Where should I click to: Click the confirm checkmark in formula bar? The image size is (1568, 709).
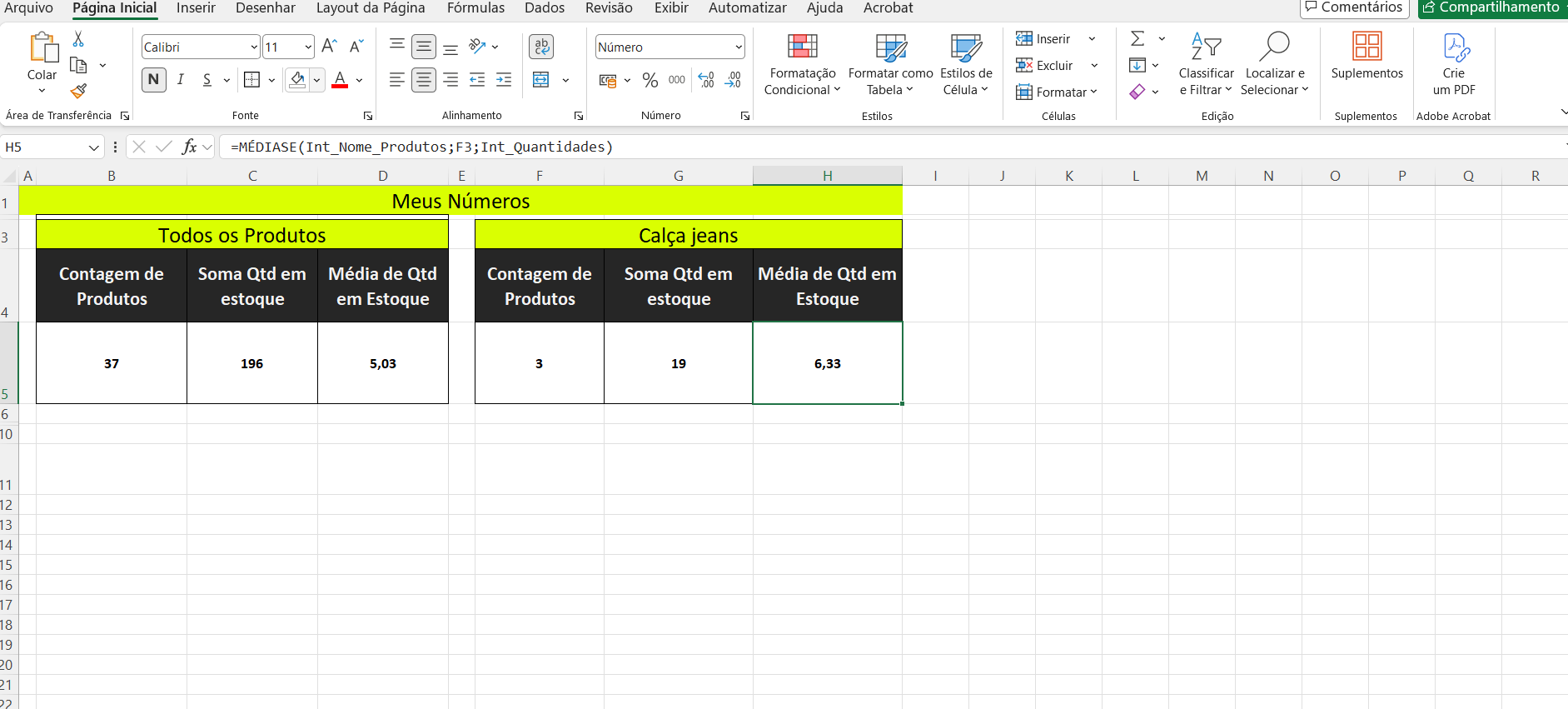point(164,147)
